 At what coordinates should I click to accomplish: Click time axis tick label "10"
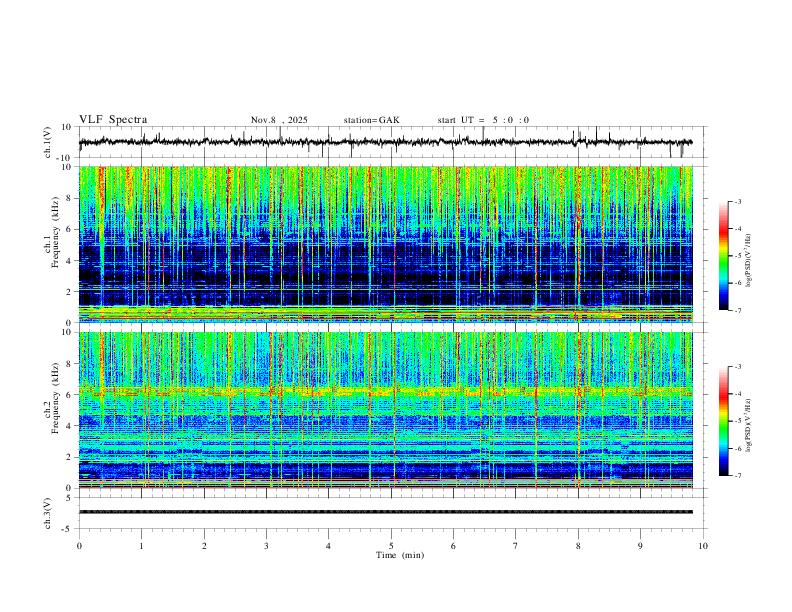(x=703, y=546)
